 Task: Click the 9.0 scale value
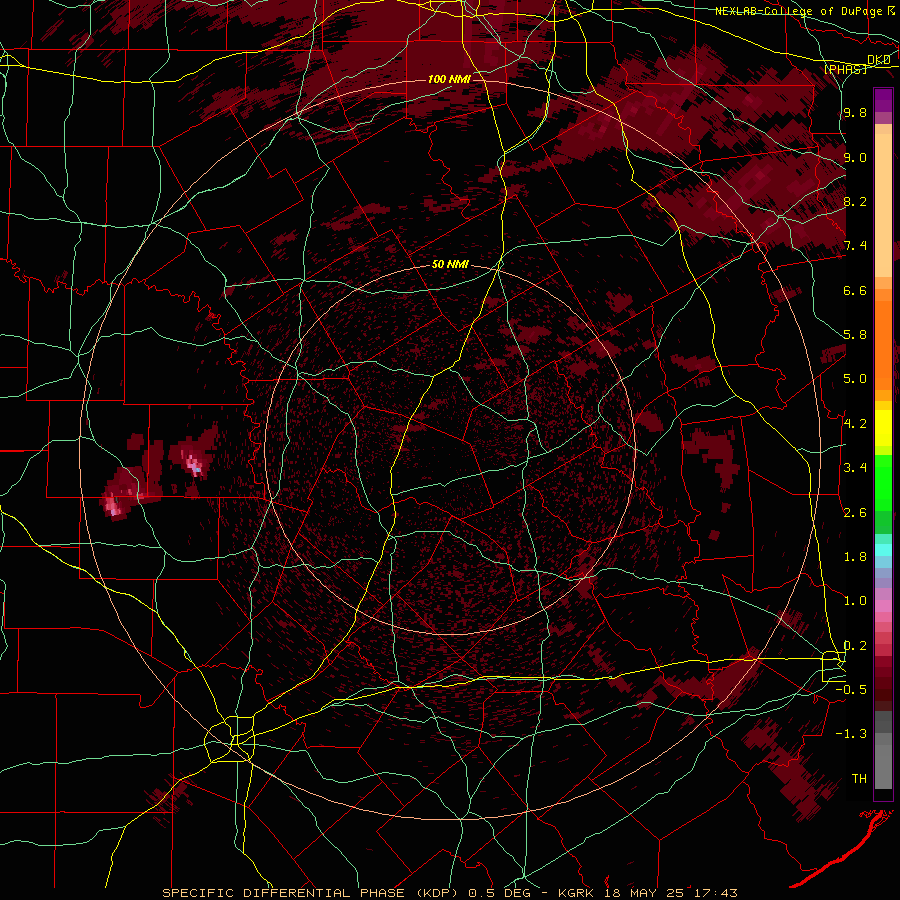855,157
